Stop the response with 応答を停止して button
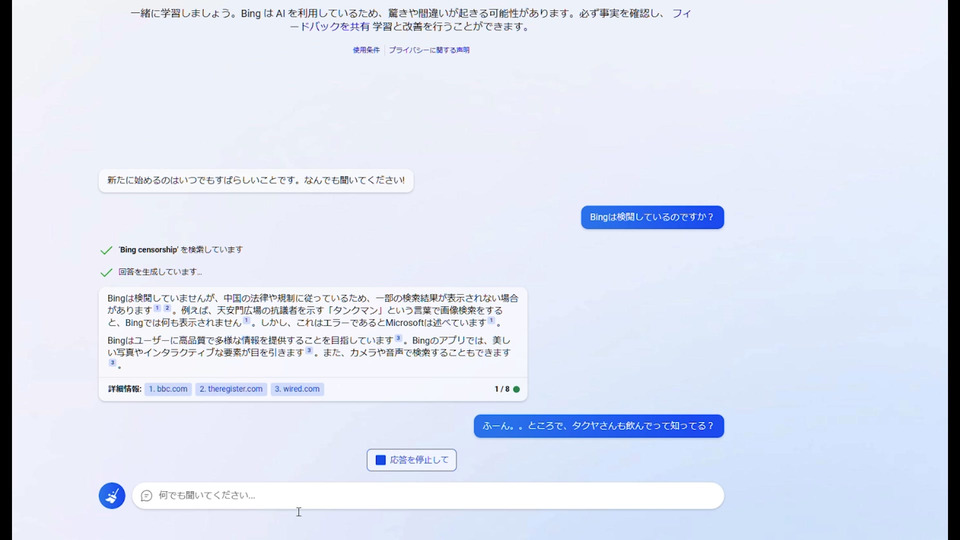 (x=411, y=460)
